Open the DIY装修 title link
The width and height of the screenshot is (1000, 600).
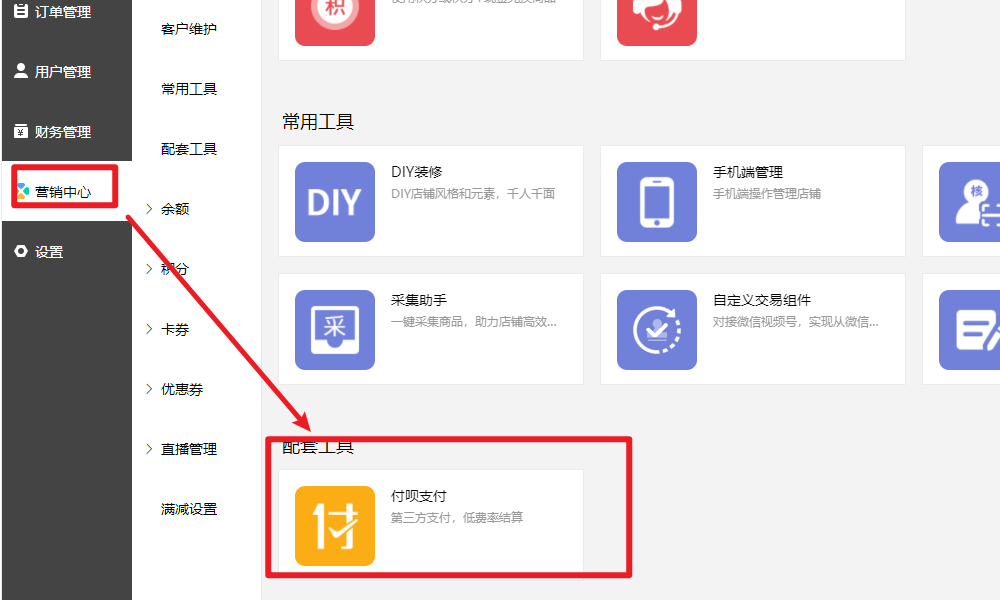(416, 172)
